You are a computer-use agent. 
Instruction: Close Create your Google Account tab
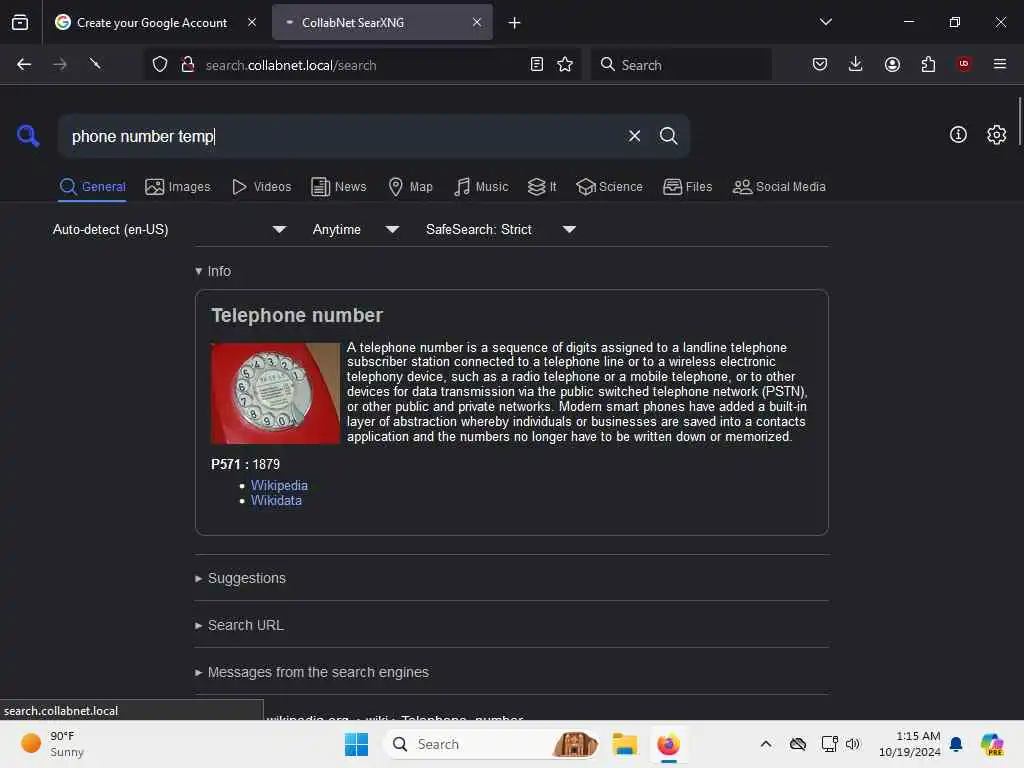pos(252,22)
